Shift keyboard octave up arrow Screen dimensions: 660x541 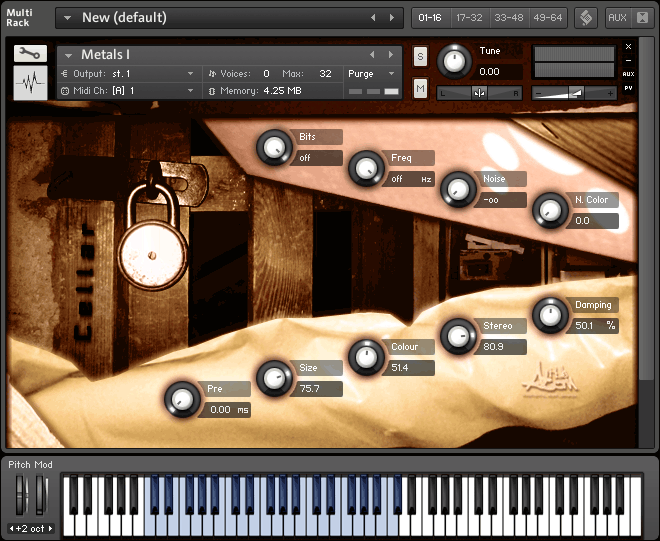[x=51, y=528]
